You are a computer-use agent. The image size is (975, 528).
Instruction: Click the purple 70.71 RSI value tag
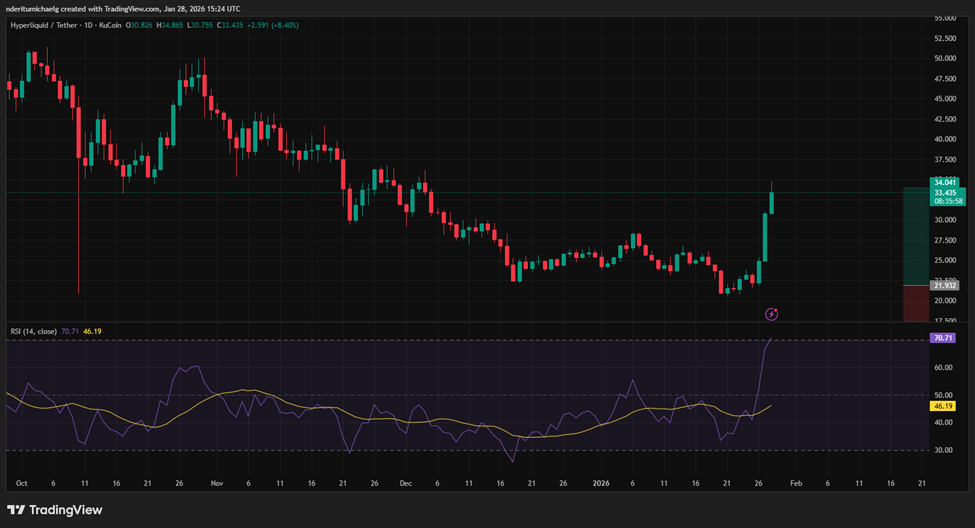point(943,338)
